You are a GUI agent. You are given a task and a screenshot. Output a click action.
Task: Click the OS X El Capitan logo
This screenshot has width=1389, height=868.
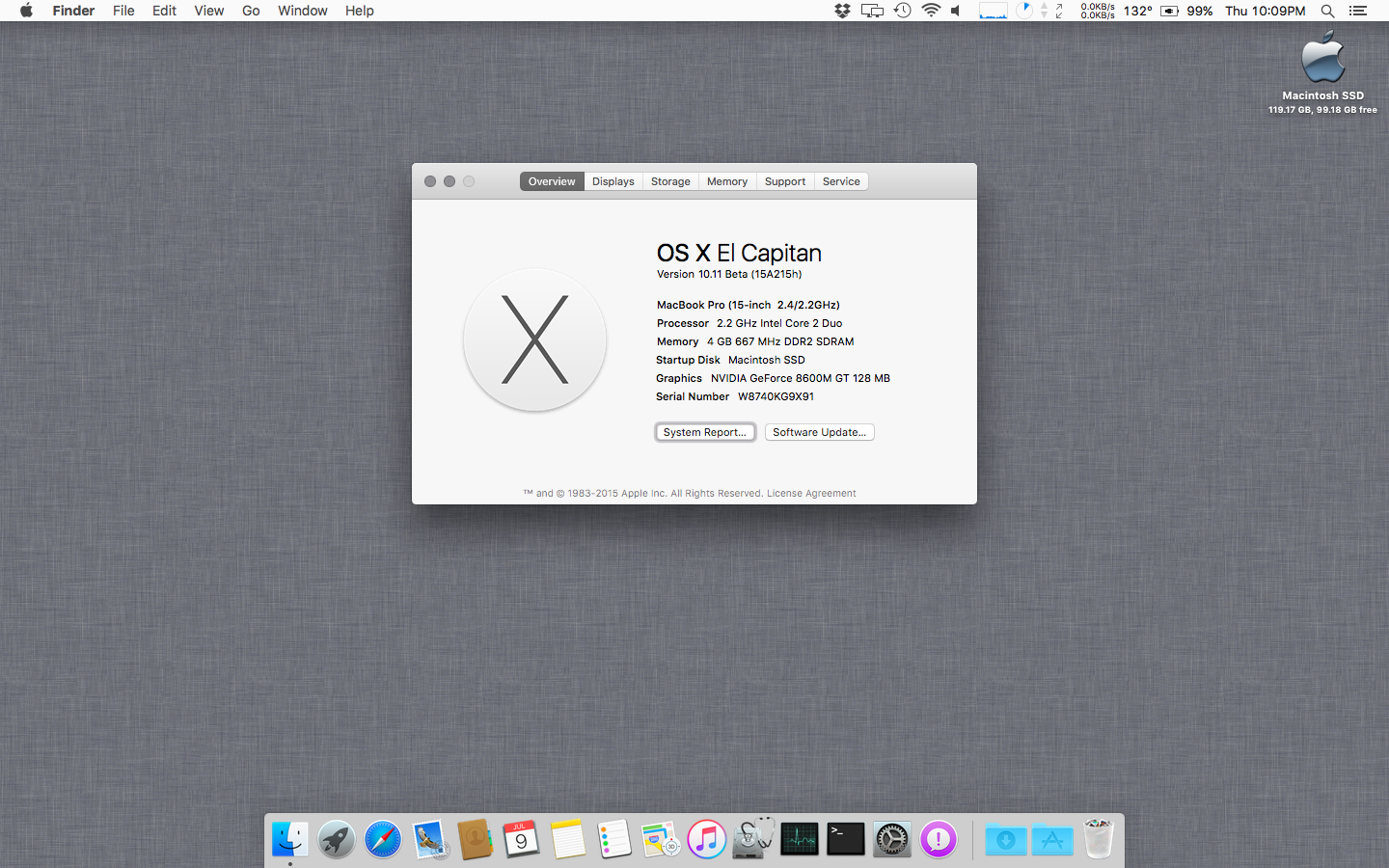click(x=535, y=339)
